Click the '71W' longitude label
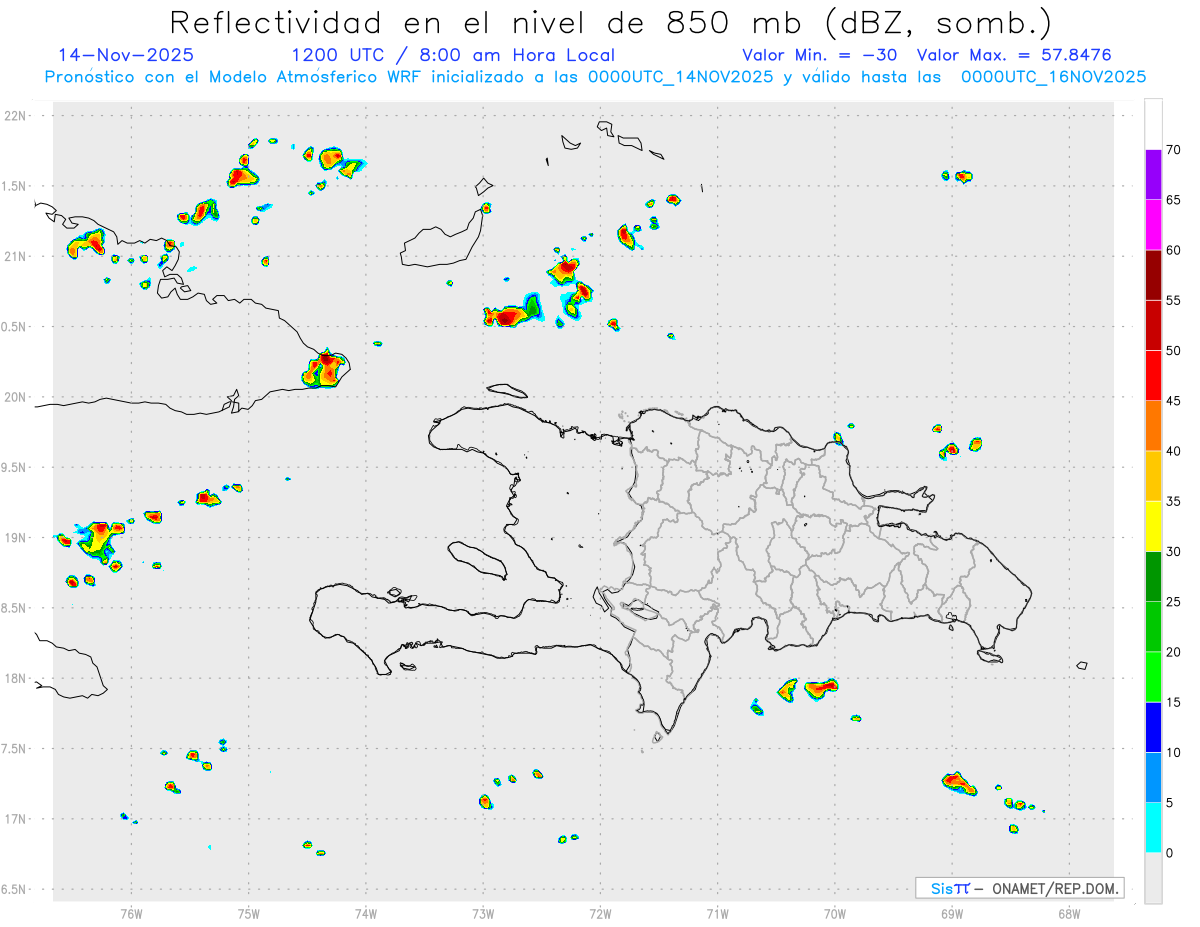The height and width of the screenshot is (927, 1200). [x=717, y=913]
